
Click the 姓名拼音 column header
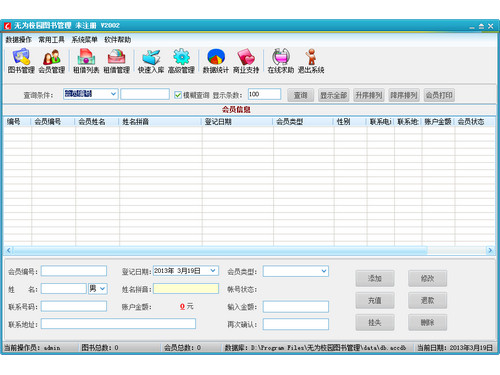tap(160, 122)
